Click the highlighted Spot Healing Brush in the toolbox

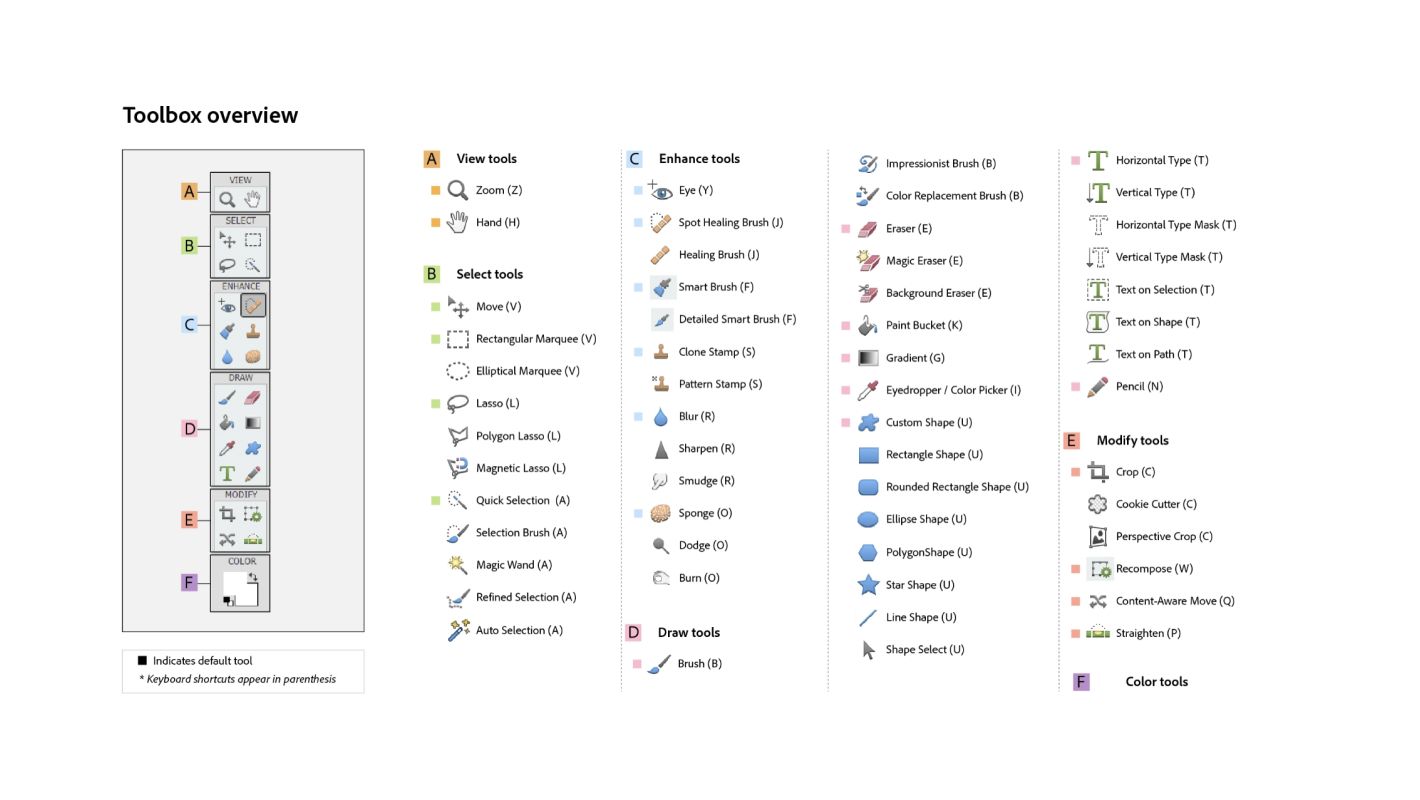[x=253, y=306]
